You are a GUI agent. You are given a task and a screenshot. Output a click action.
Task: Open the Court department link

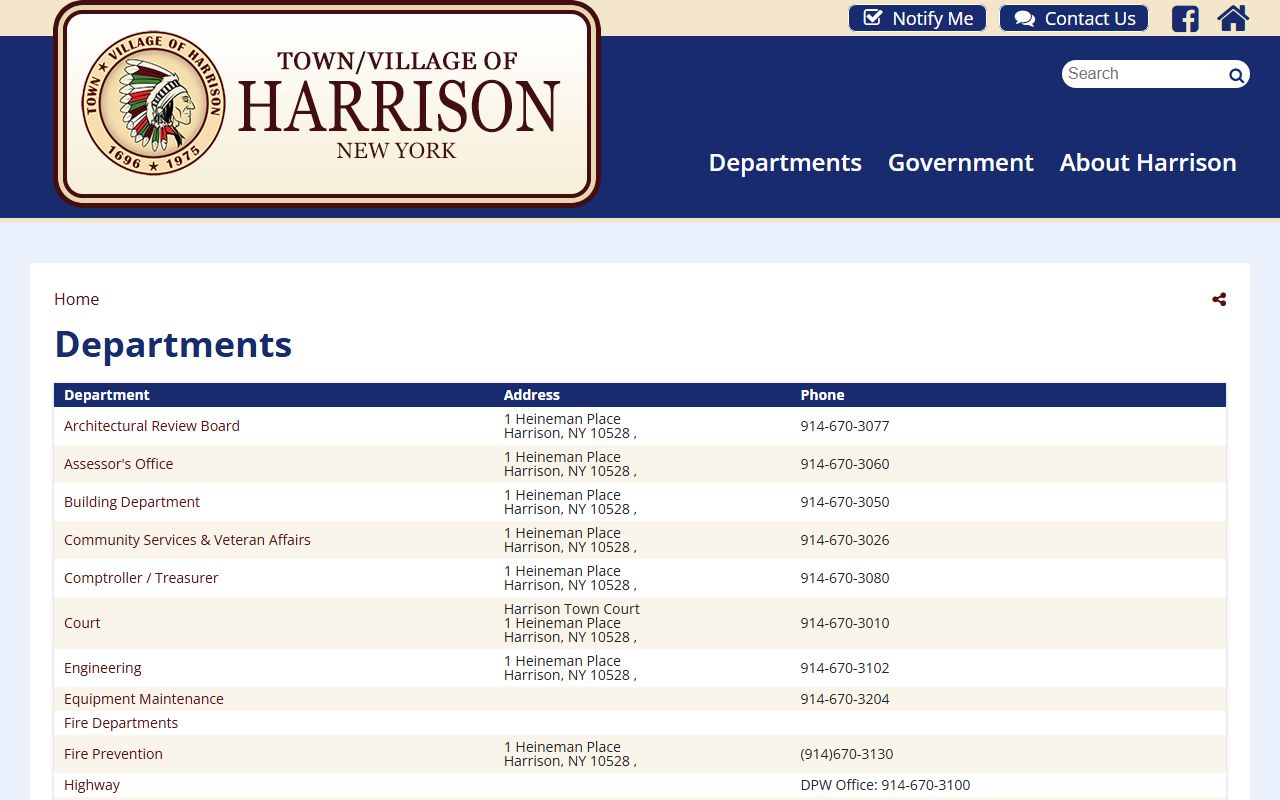[82, 623]
